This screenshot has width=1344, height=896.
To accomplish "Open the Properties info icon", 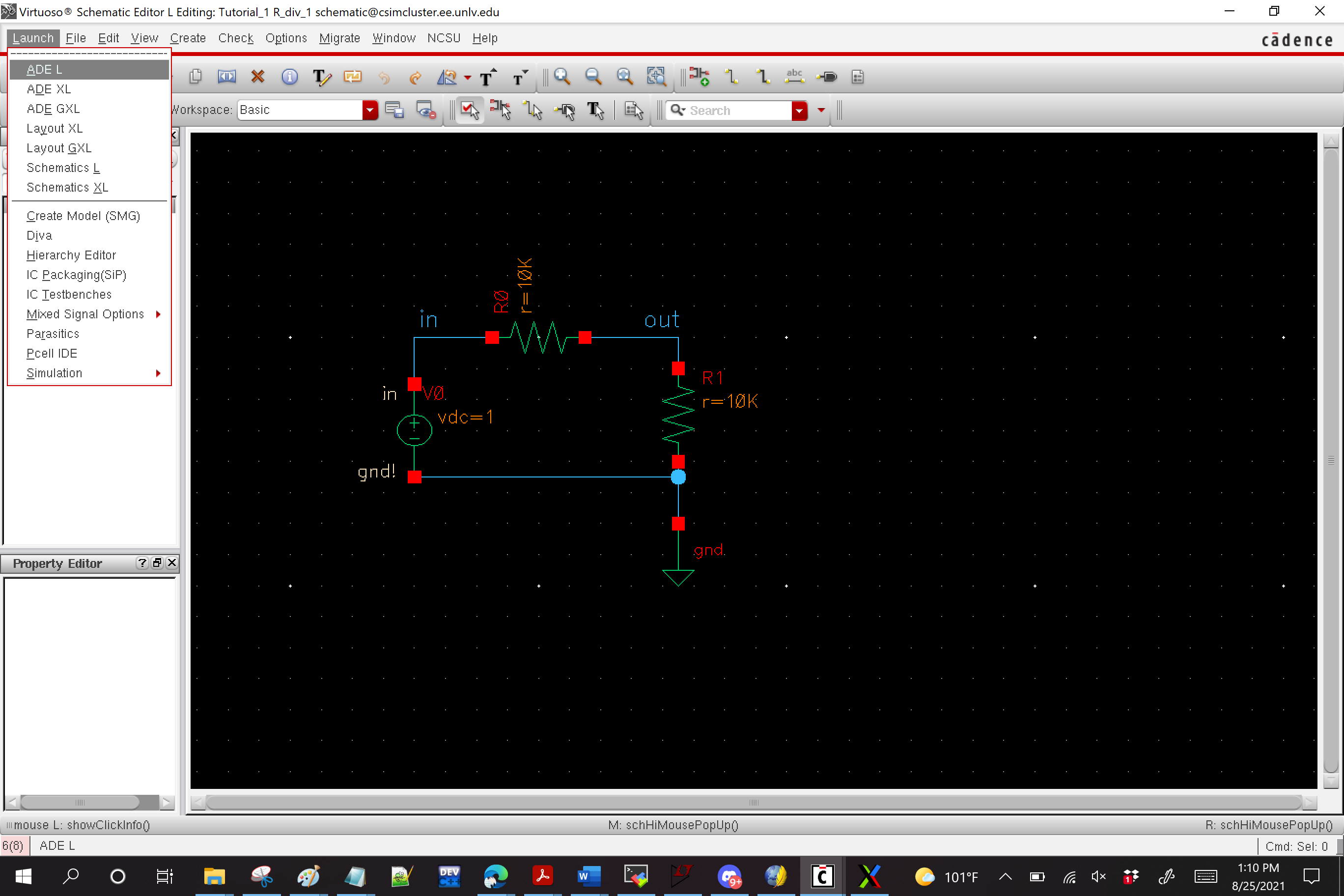I will point(289,77).
